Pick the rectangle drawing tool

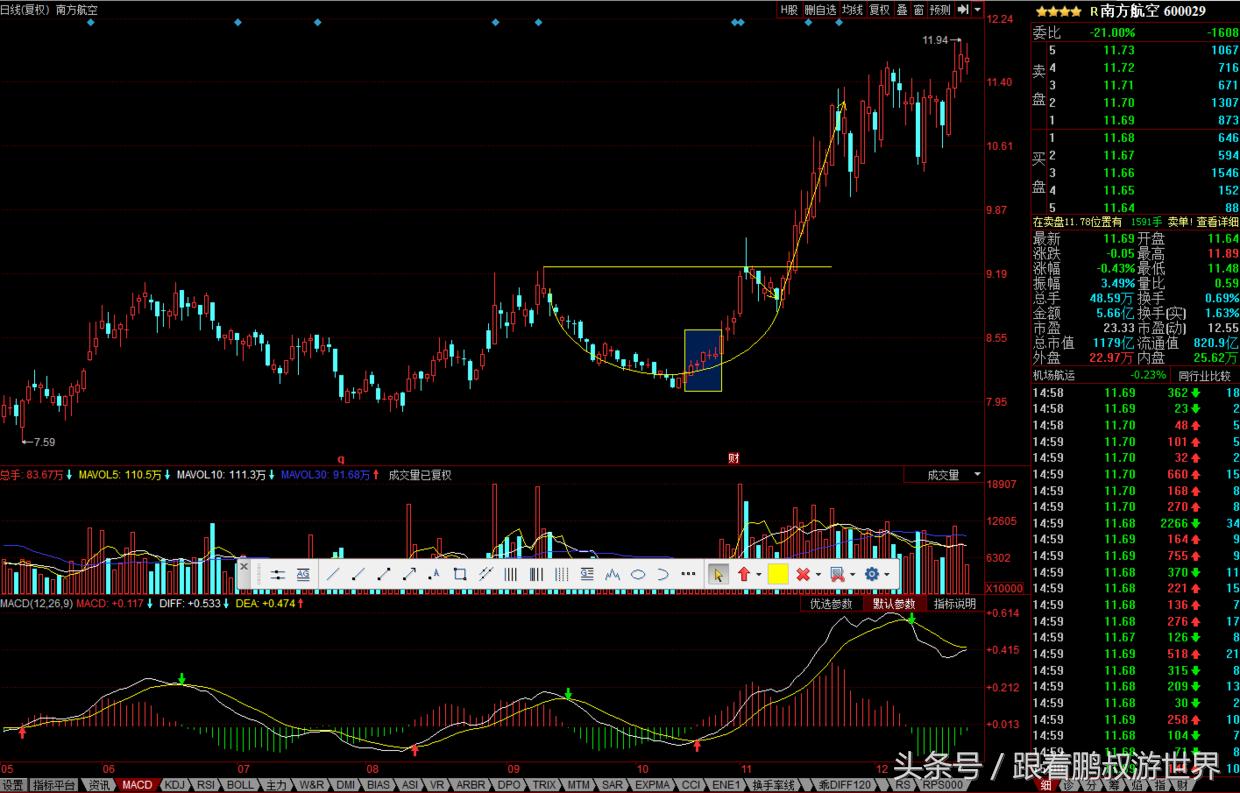point(460,574)
